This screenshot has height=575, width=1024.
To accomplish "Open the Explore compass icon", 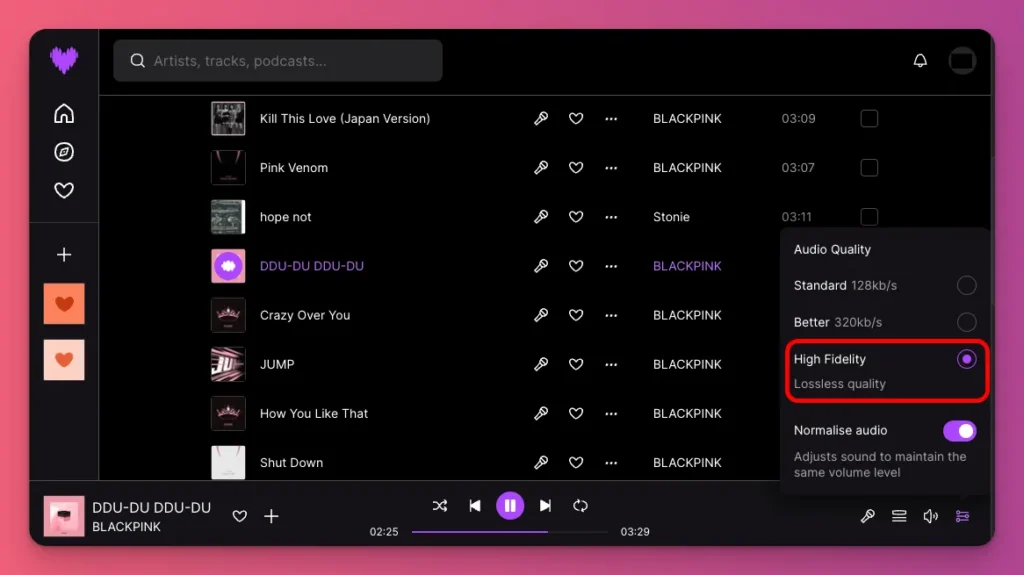I will [x=64, y=152].
